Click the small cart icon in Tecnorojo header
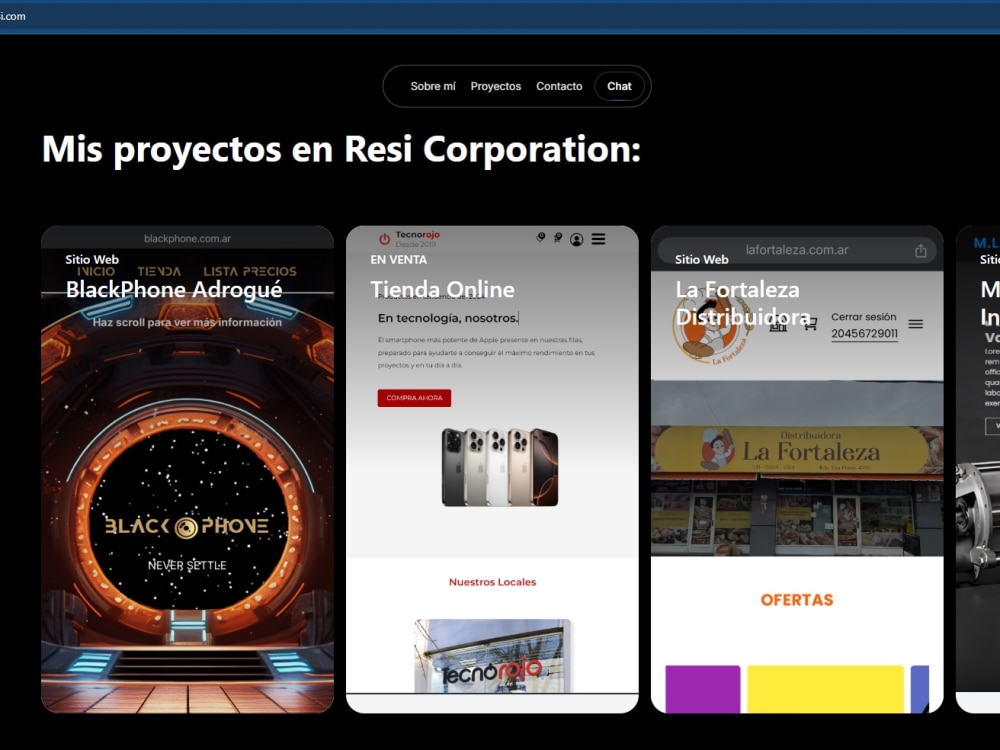Screen dimensions: 1000x750 click(558, 237)
